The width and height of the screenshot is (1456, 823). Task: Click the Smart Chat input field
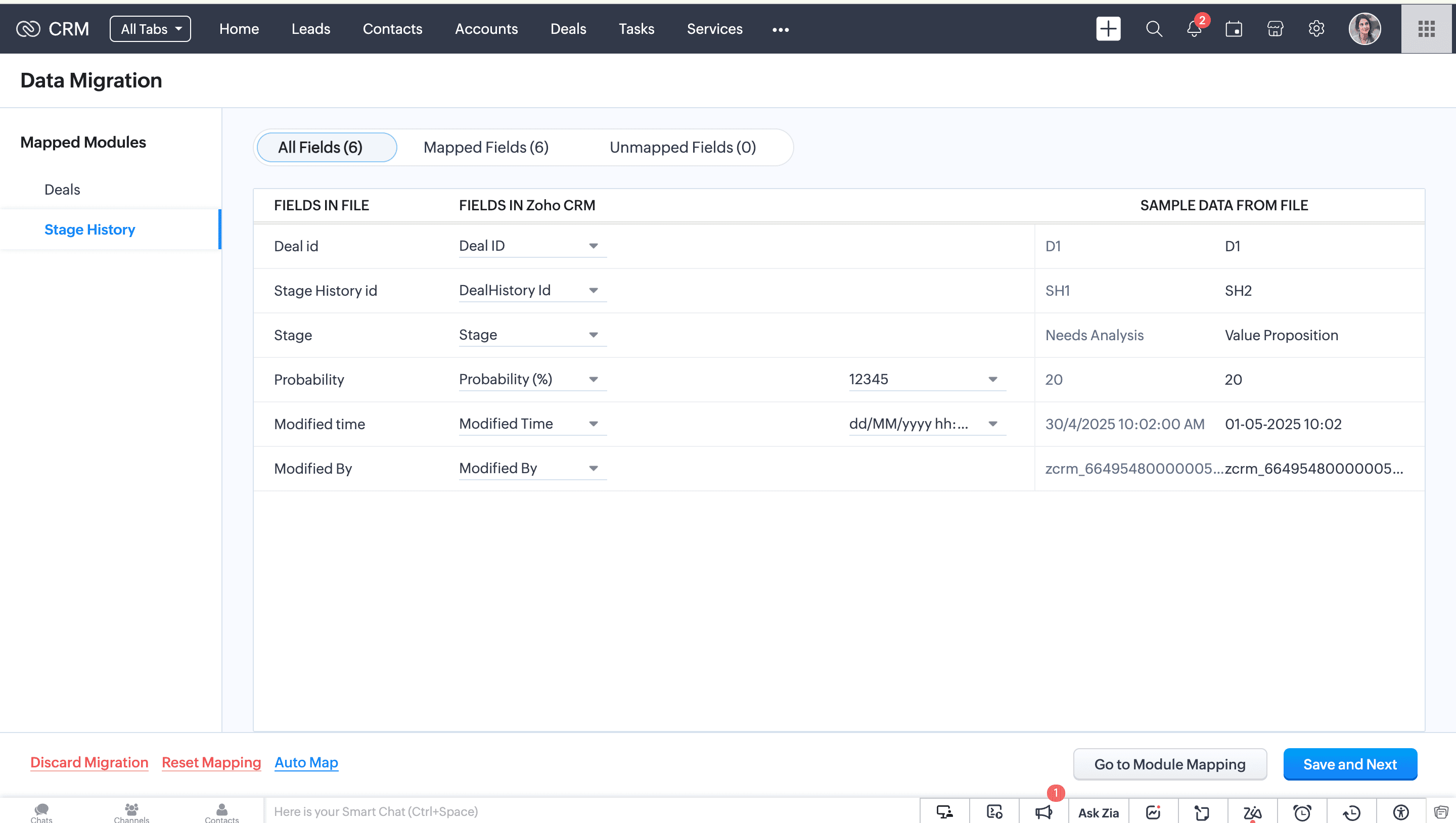click(x=588, y=812)
